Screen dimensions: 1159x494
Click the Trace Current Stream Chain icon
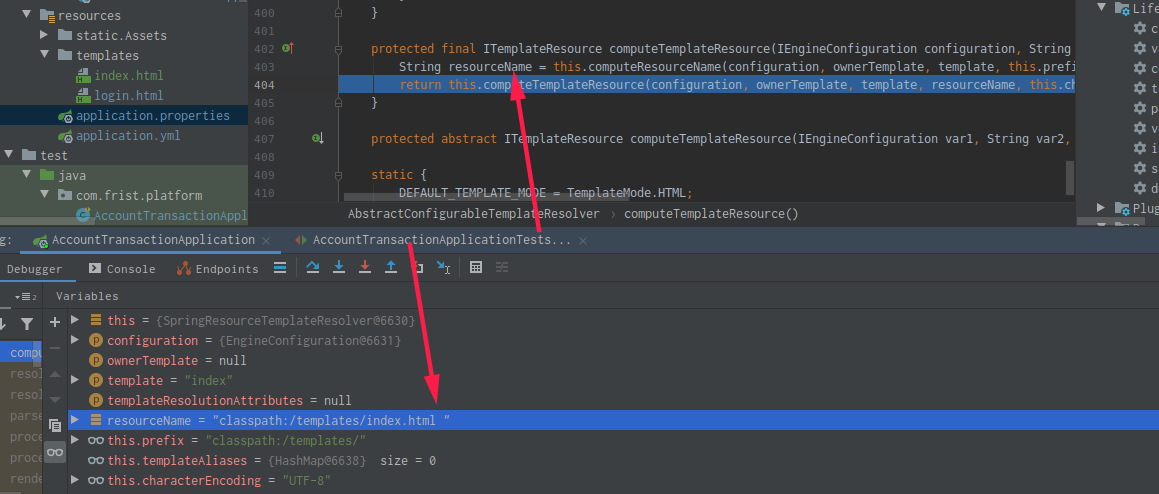(x=502, y=268)
